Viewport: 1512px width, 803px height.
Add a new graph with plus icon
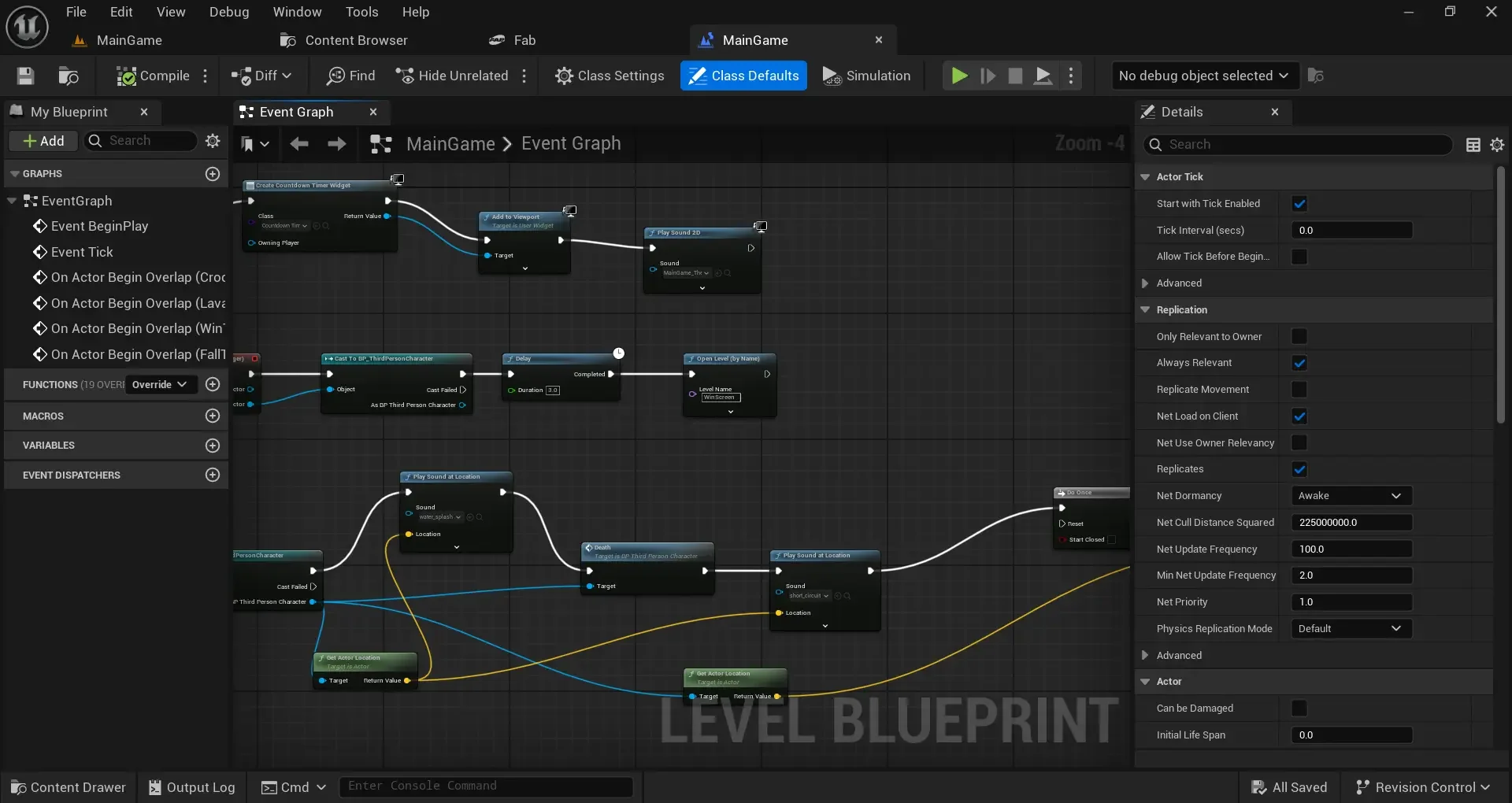pos(213,174)
